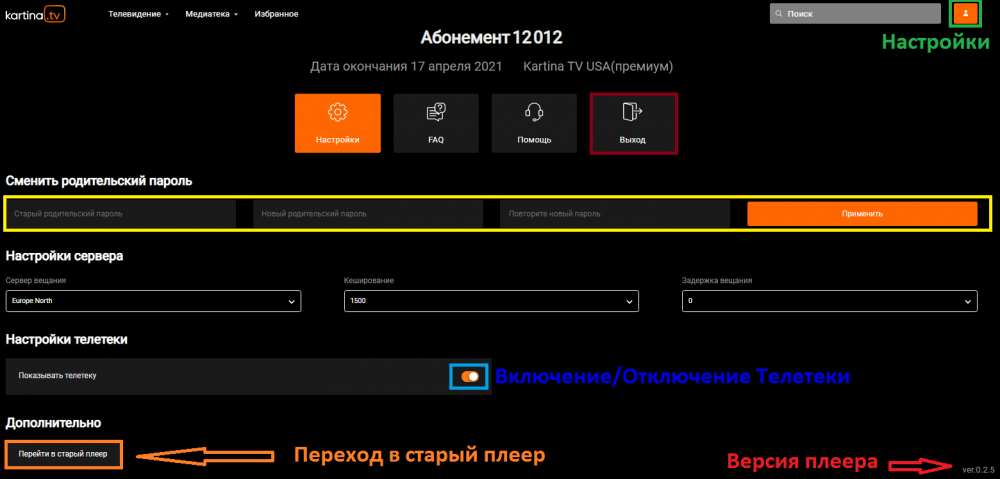
Task: Focus the Новый родительский пароль field
Action: (368, 214)
